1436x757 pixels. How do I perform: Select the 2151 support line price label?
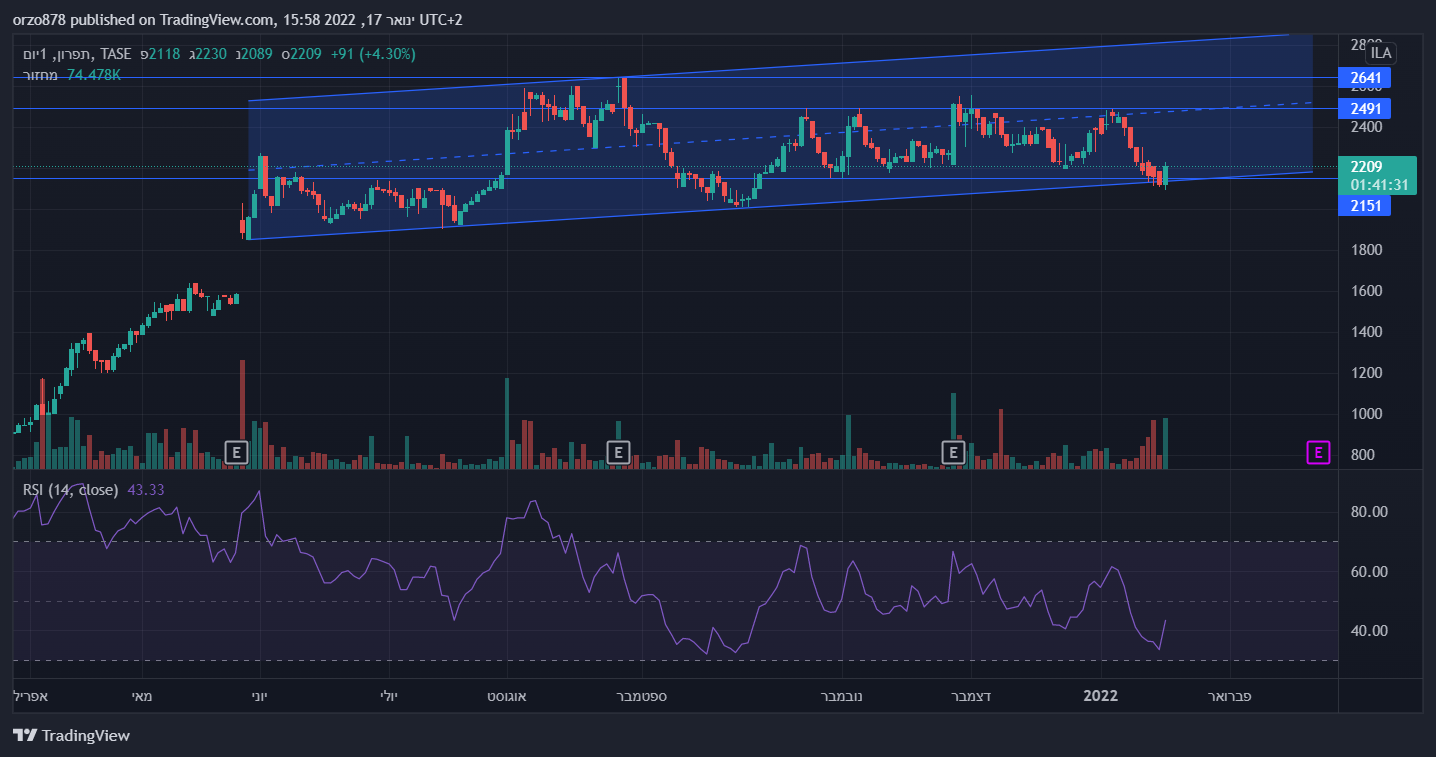tap(1365, 205)
